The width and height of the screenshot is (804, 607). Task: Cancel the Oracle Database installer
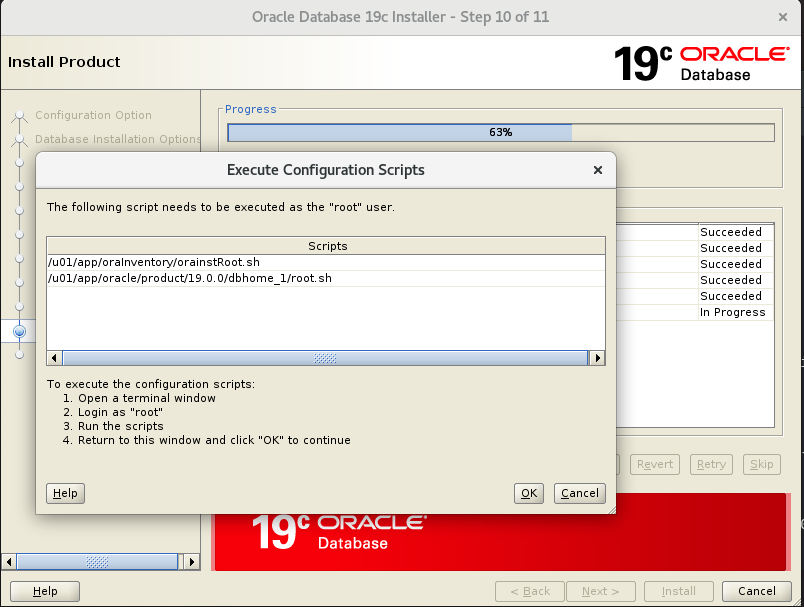(756, 591)
